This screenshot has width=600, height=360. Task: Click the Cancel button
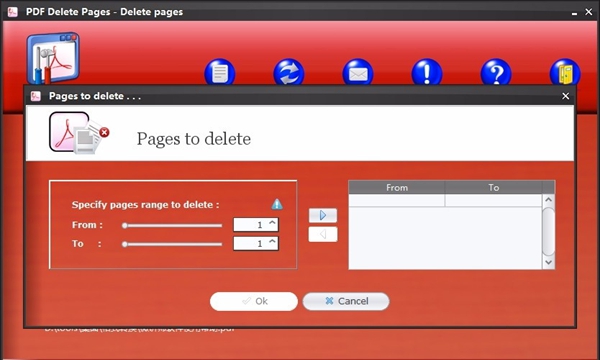pyautogui.click(x=346, y=301)
